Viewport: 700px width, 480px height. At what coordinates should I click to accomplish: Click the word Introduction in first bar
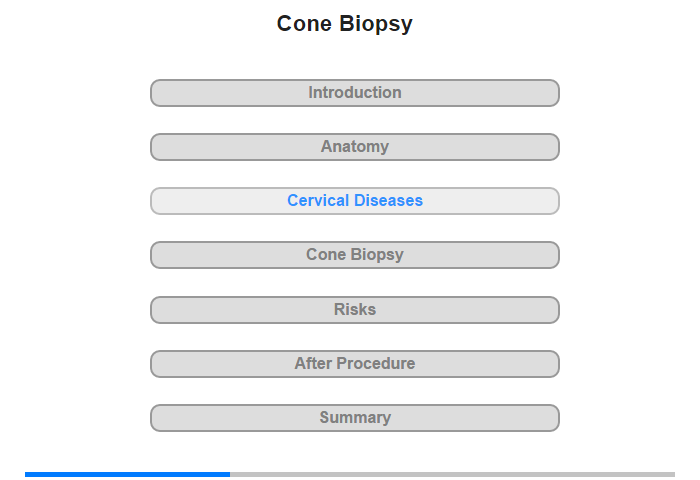click(354, 93)
